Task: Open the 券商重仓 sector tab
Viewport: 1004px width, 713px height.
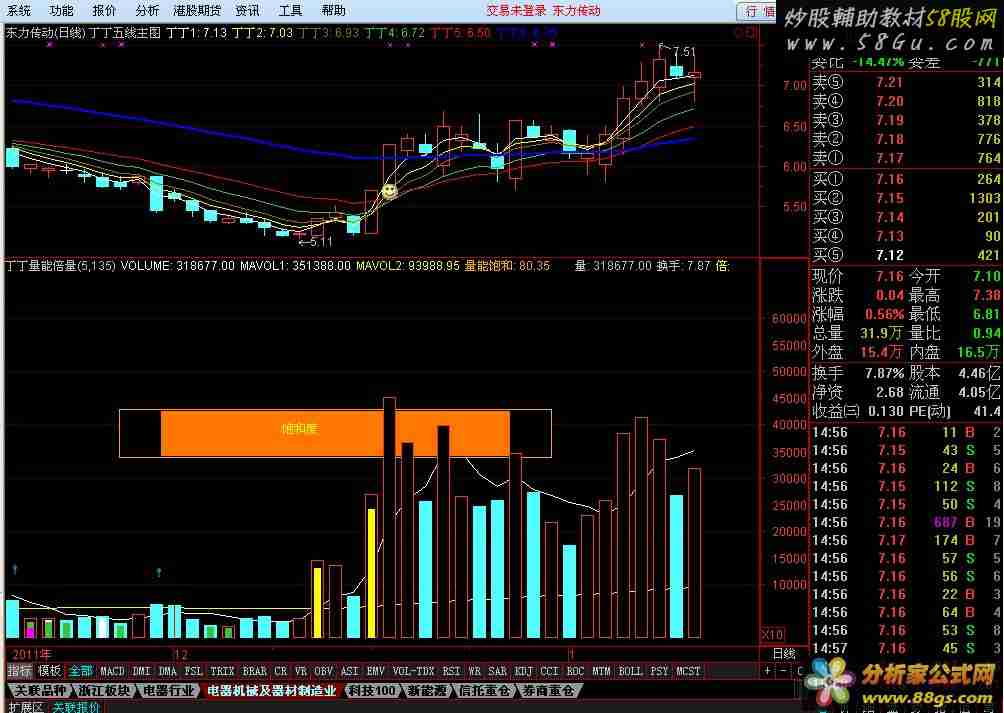Action: pyautogui.click(x=547, y=691)
